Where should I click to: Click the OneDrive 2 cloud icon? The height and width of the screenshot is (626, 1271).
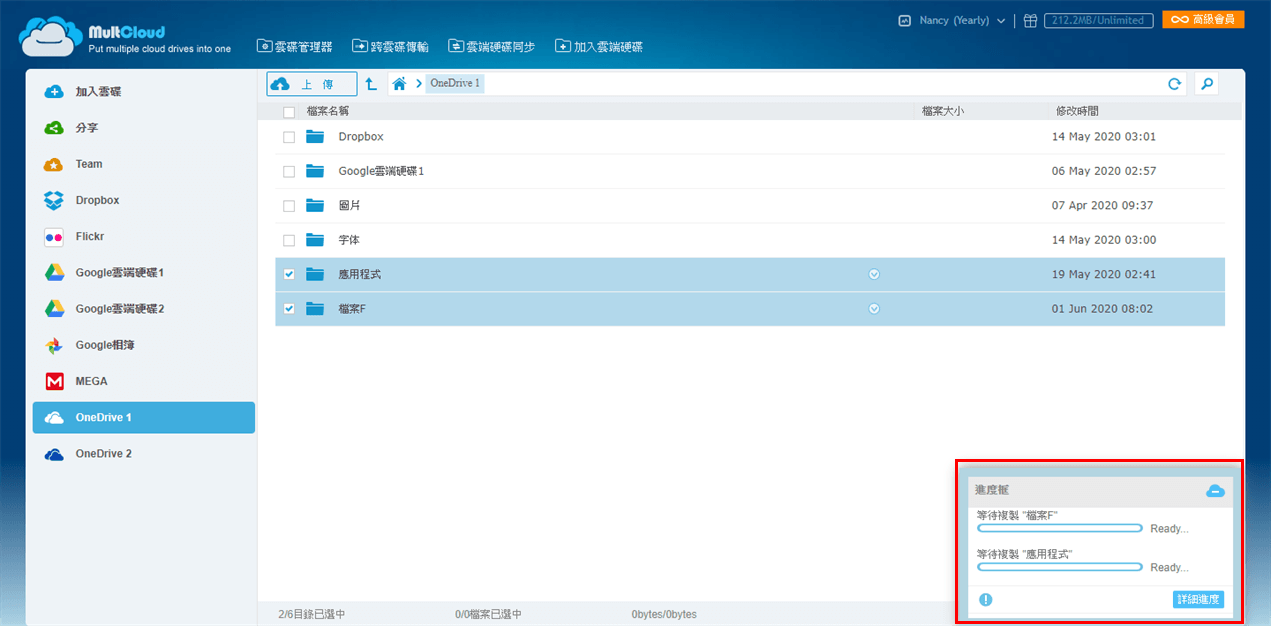(54, 454)
